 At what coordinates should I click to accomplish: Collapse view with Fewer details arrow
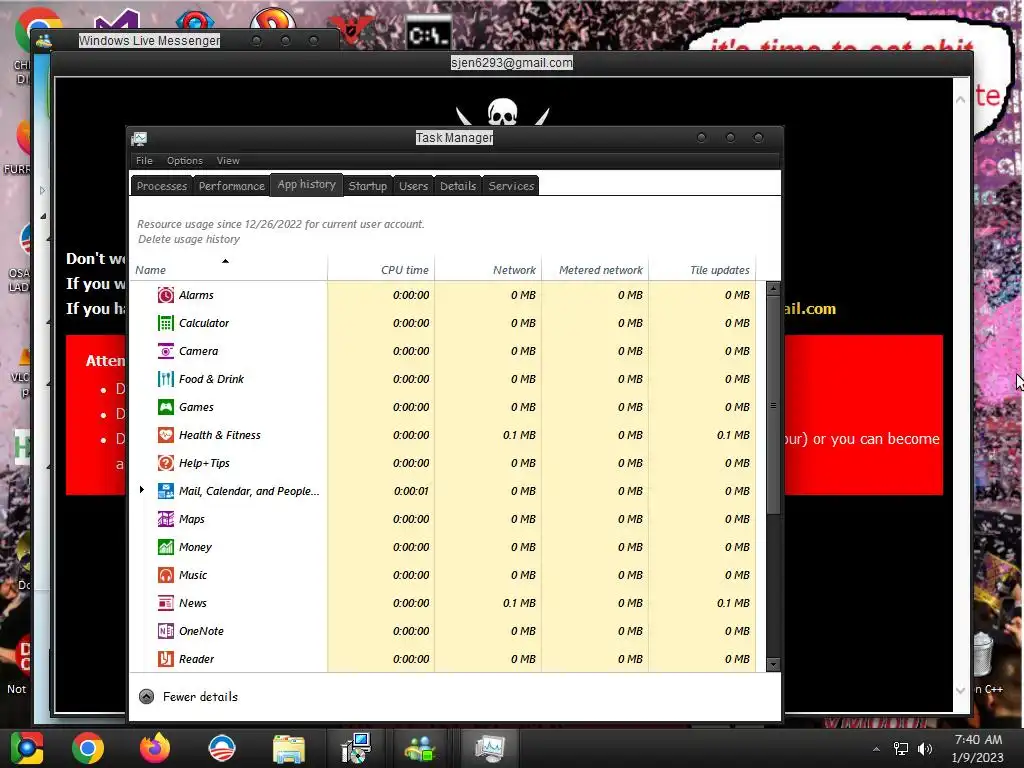147,697
